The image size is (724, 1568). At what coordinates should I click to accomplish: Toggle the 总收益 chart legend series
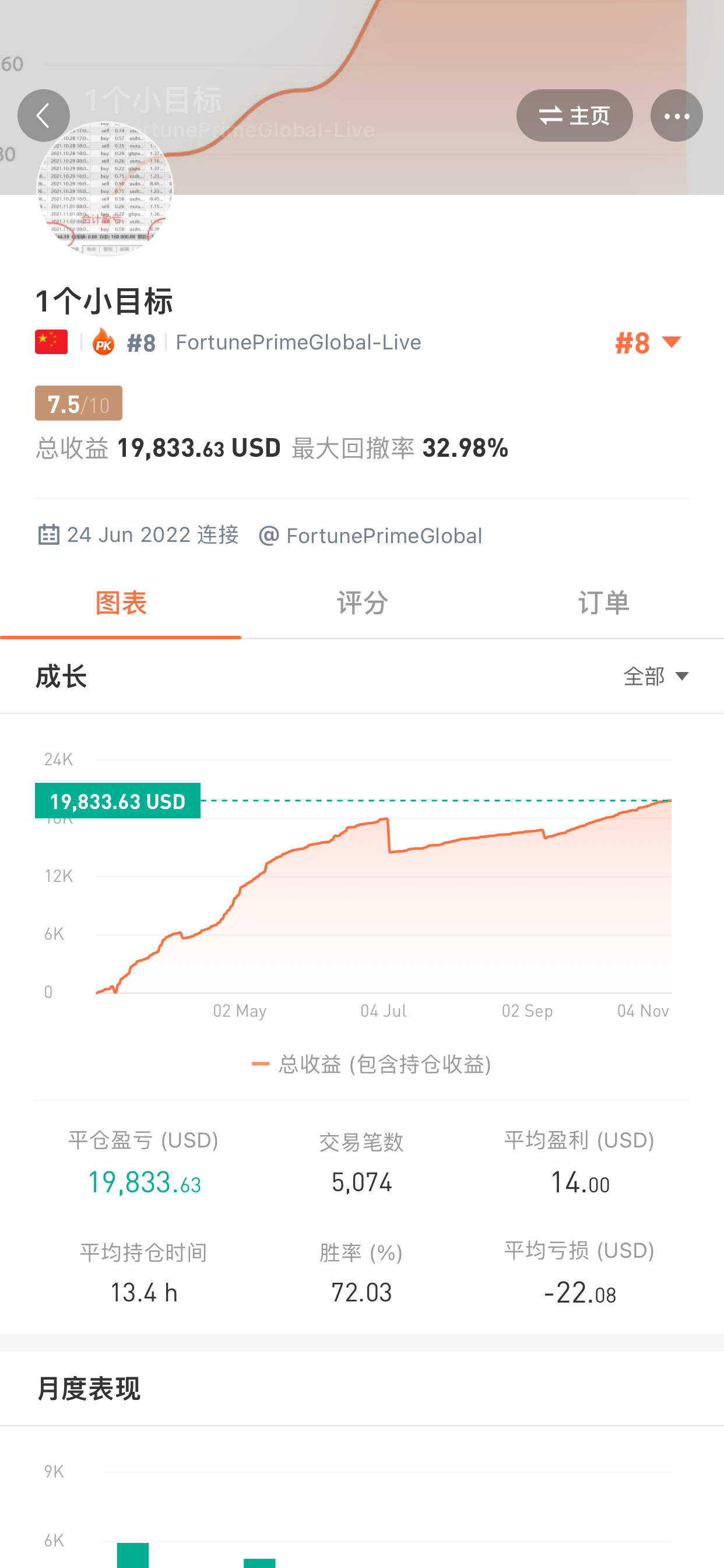point(371,1064)
